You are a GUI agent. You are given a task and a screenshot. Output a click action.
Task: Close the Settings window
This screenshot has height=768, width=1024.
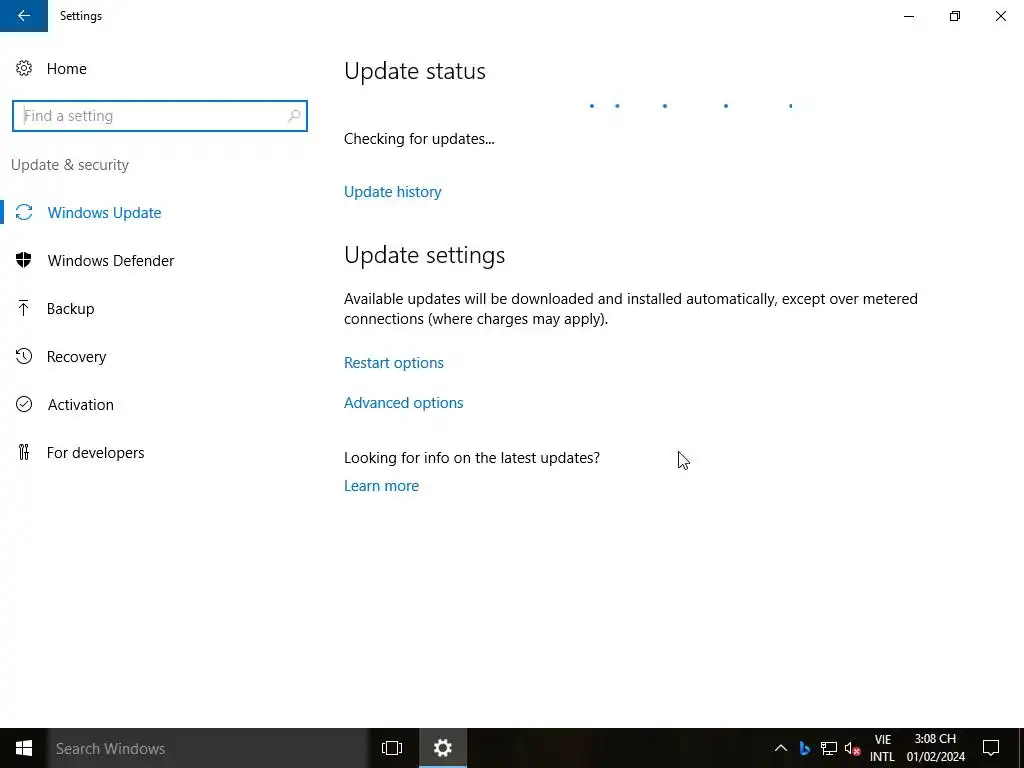[1000, 16]
